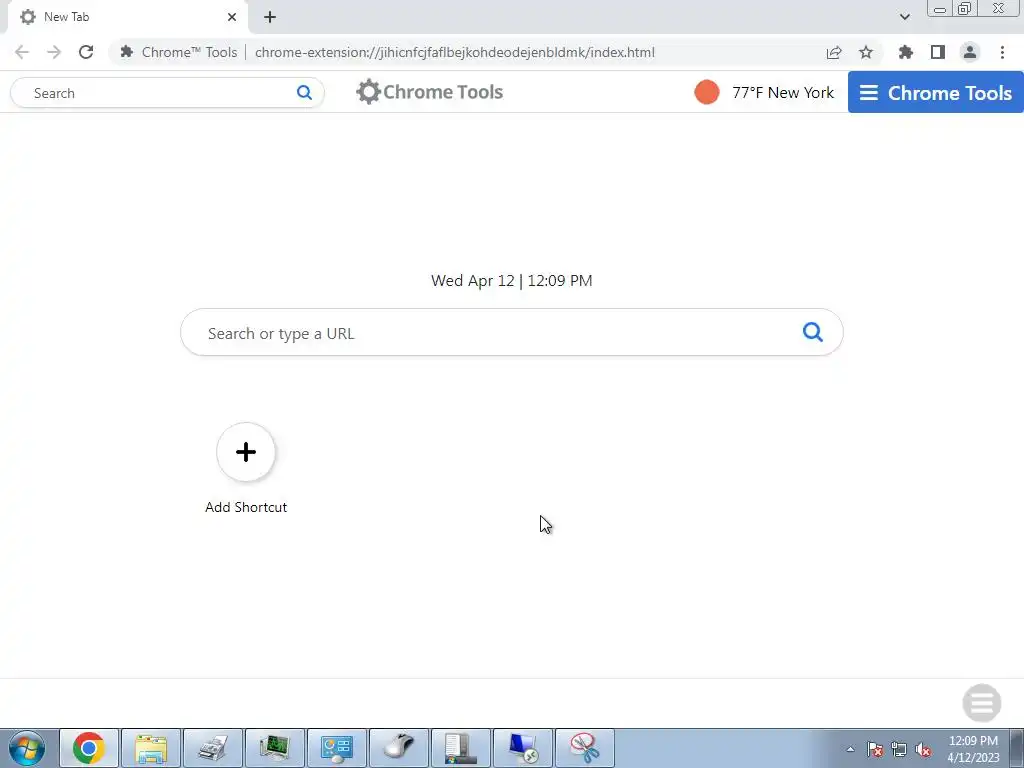View 77°F New York weather details
Screen dimensions: 1024x768
(x=783, y=93)
